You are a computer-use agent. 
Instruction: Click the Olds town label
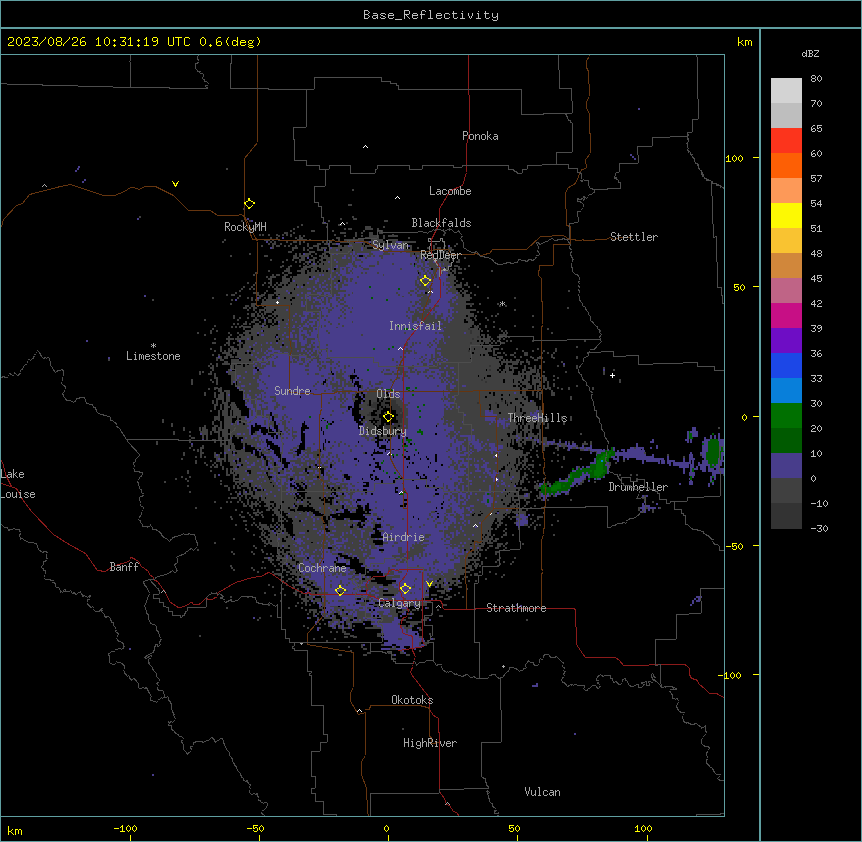[388, 394]
